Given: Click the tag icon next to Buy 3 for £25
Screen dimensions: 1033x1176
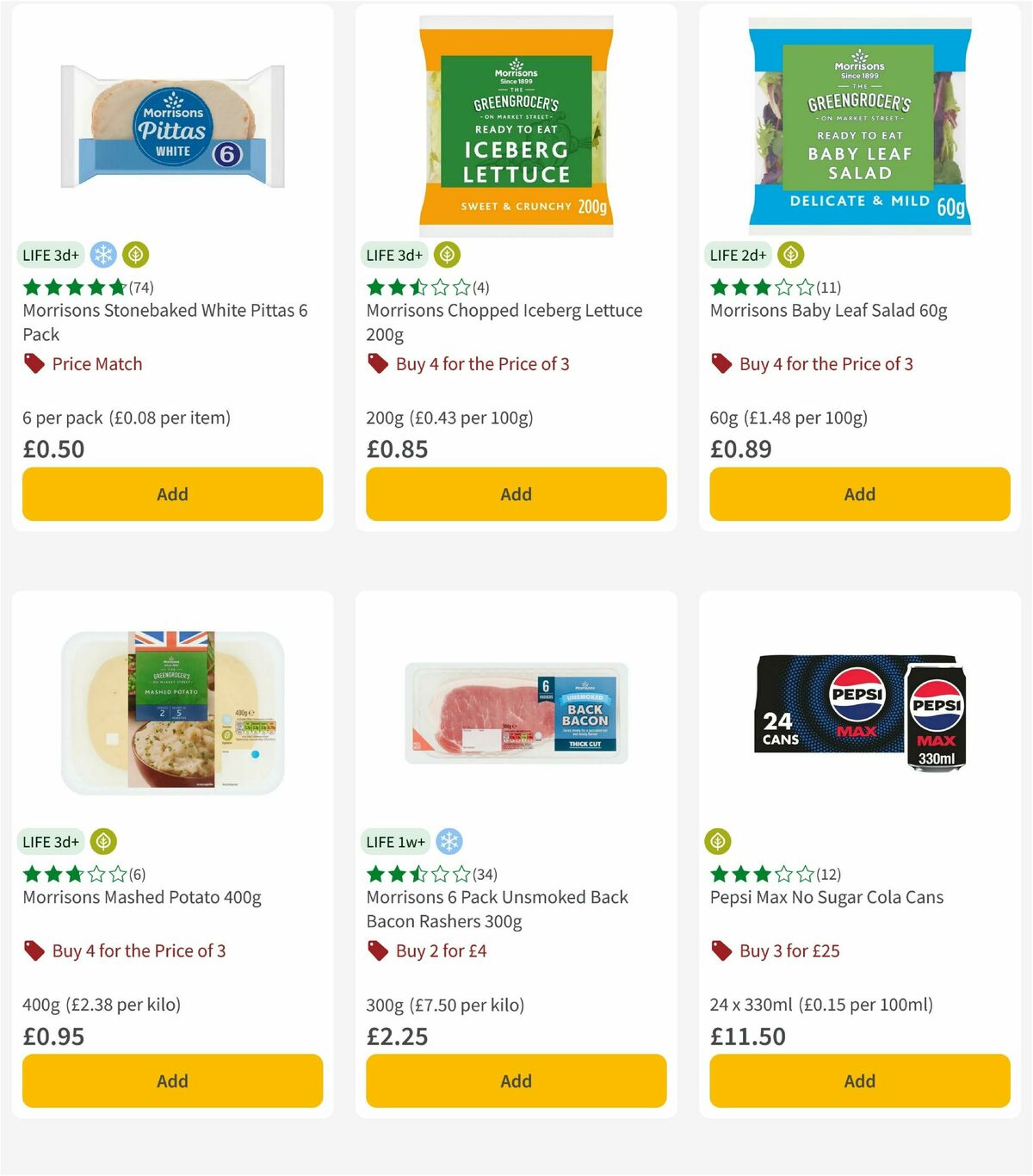Looking at the screenshot, I should coord(722,950).
